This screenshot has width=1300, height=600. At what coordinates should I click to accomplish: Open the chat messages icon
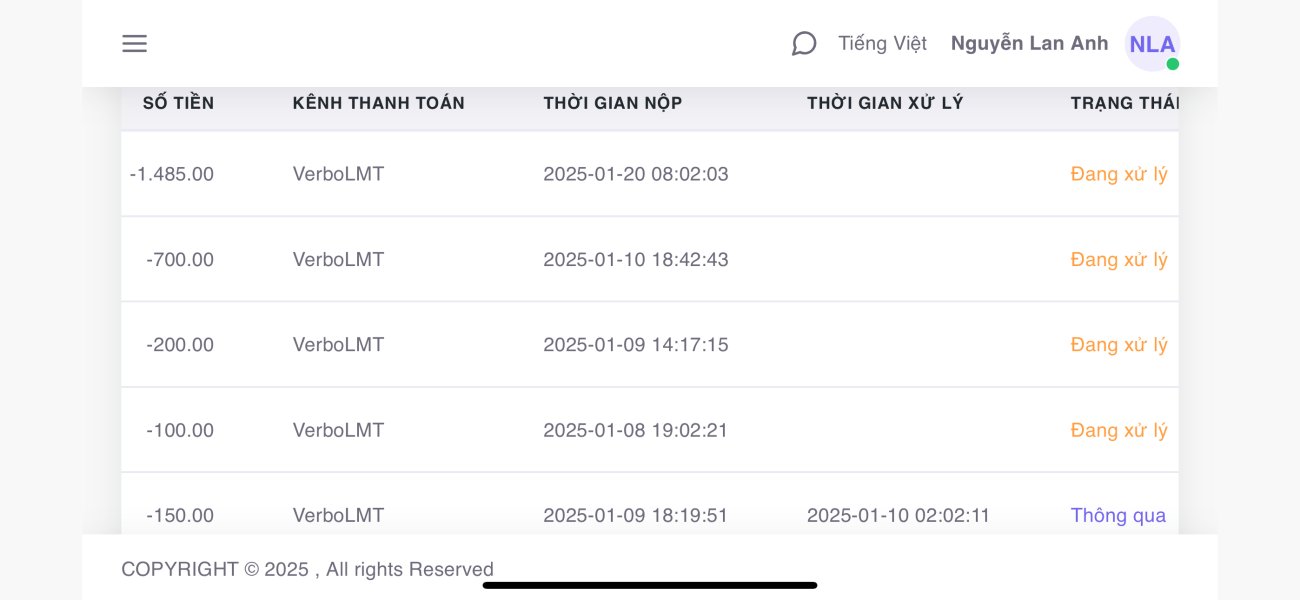coord(804,44)
